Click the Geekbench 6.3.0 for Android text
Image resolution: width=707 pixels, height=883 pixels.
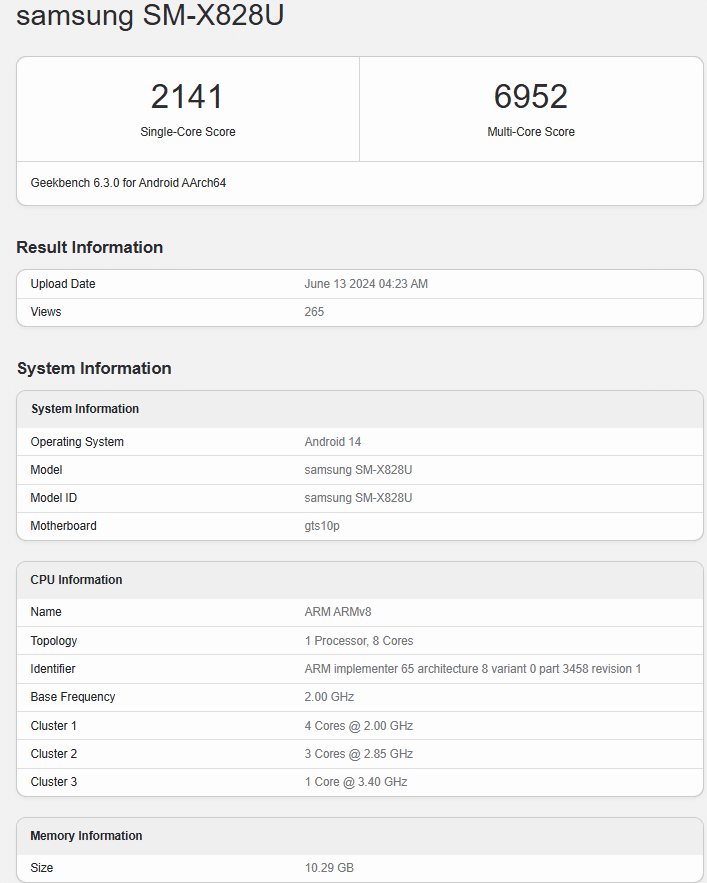pyautogui.click(x=128, y=183)
